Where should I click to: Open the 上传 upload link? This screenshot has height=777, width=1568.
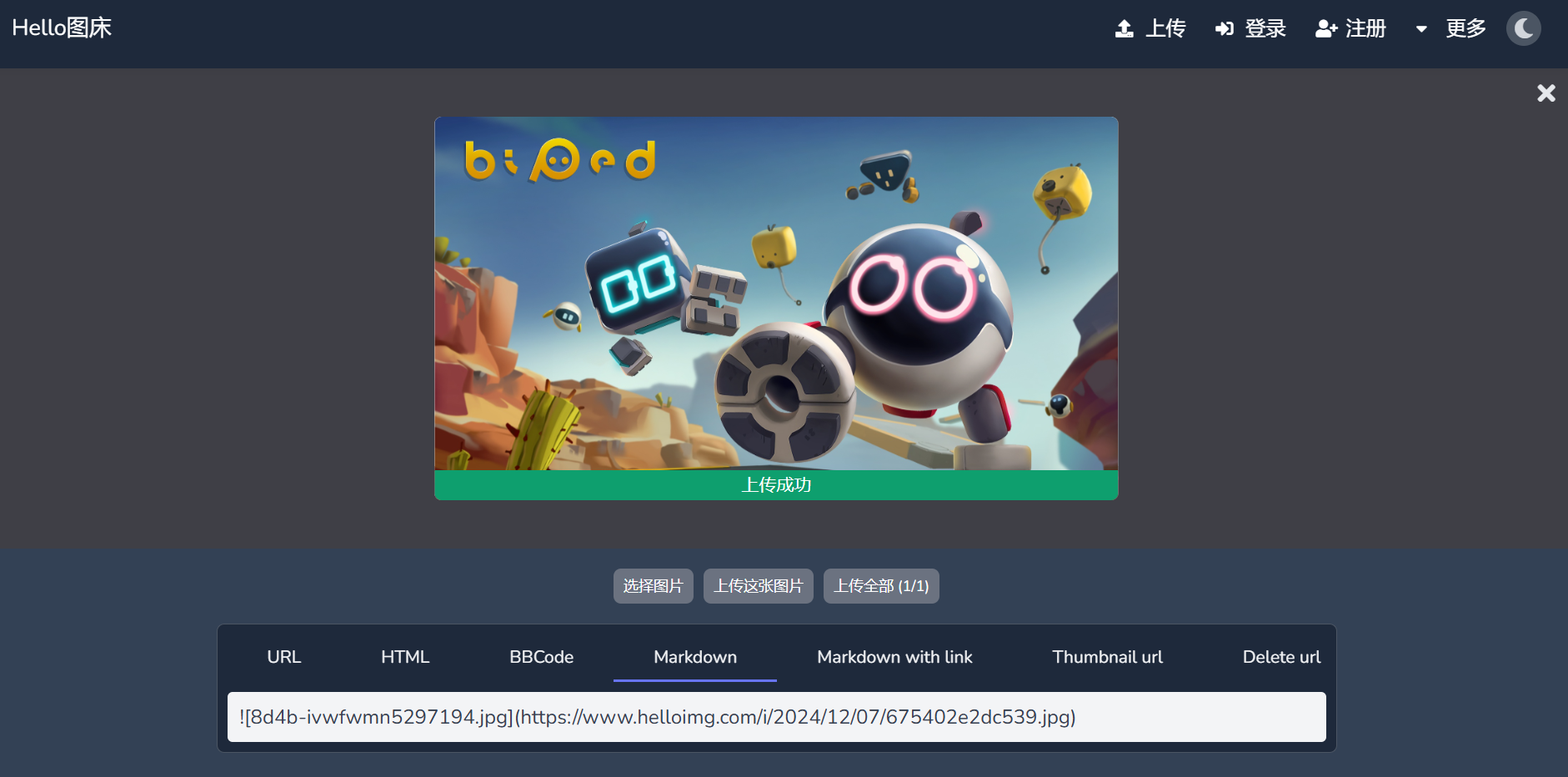coord(1165,28)
